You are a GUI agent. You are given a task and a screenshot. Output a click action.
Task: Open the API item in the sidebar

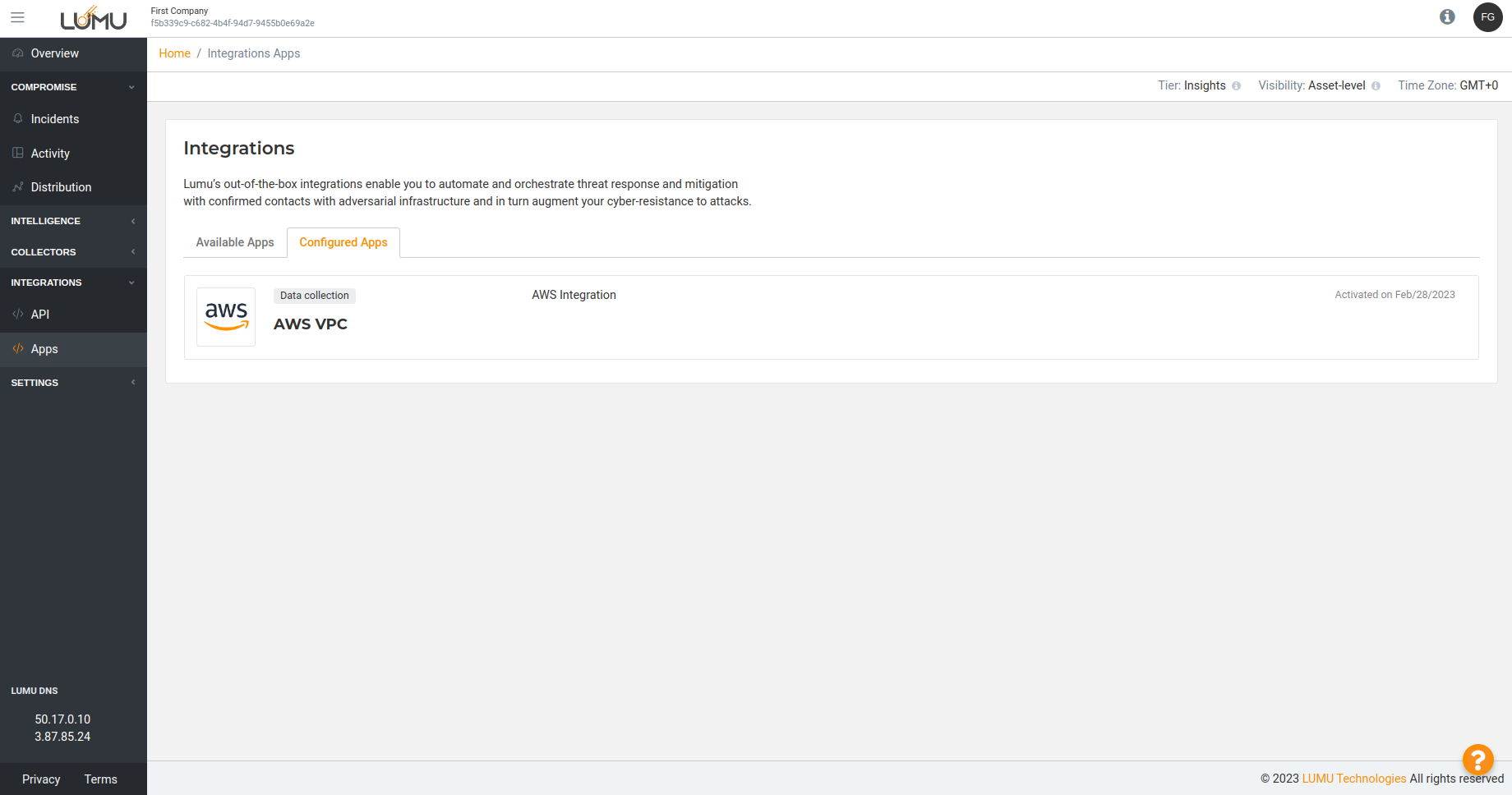pyautogui.click(x=40, y=315)
